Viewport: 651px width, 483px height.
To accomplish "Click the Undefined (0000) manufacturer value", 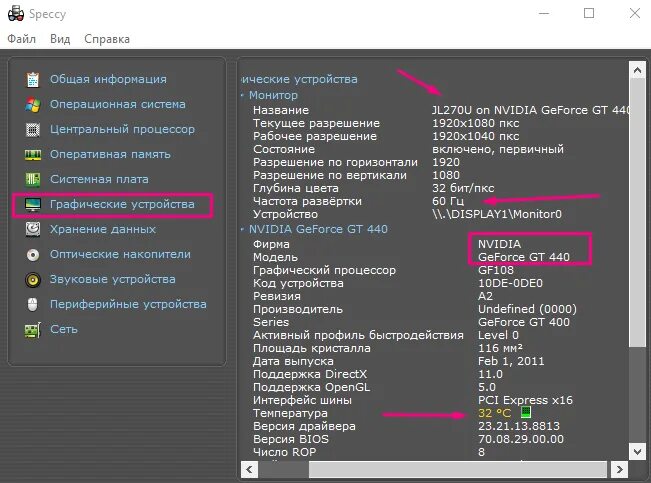I will click(527, 309).
